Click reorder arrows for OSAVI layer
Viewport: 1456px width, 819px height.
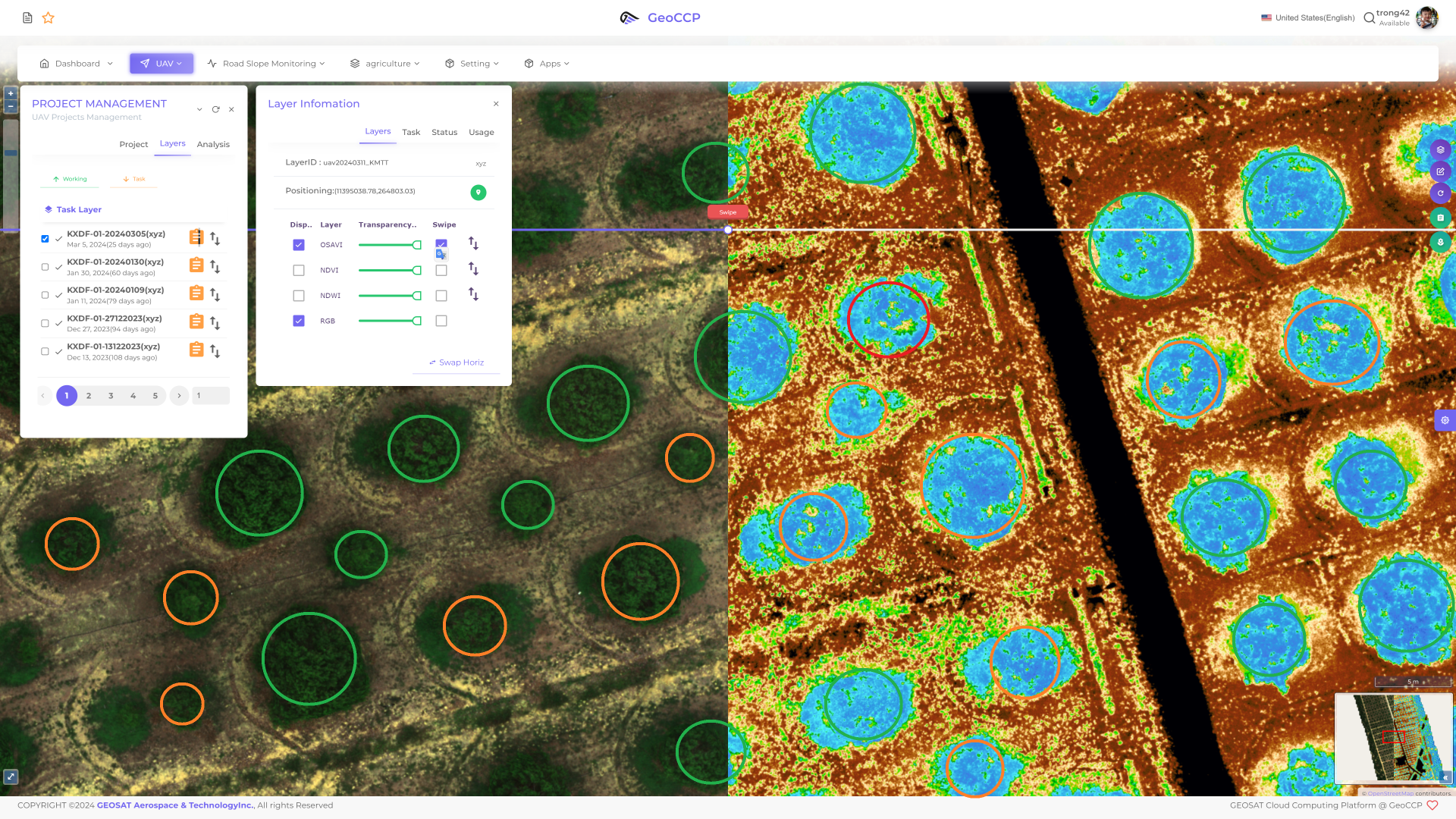(x=473, y=243)
